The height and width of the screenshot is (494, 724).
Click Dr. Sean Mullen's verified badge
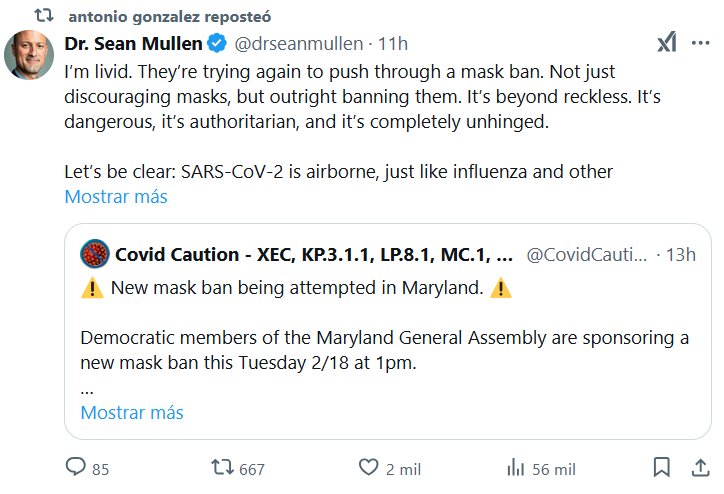click(217, 44)
